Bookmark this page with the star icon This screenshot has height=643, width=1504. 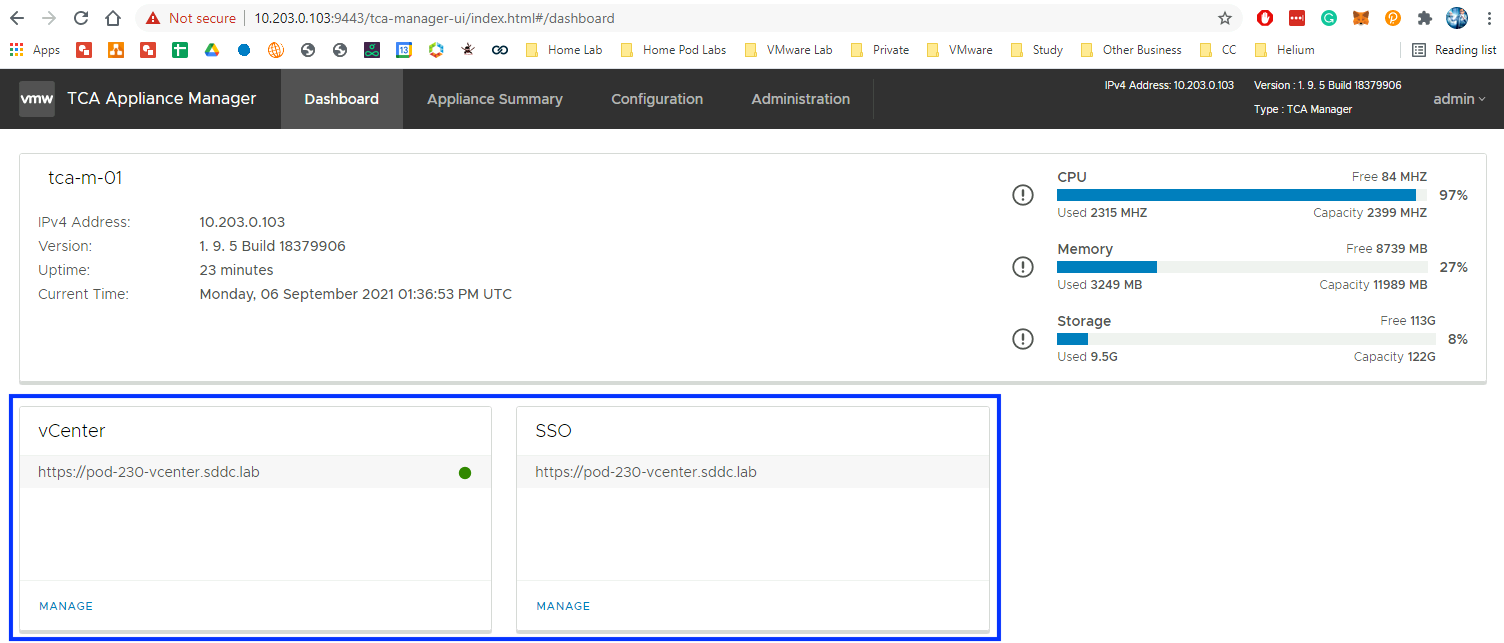tap(1224, 18)
